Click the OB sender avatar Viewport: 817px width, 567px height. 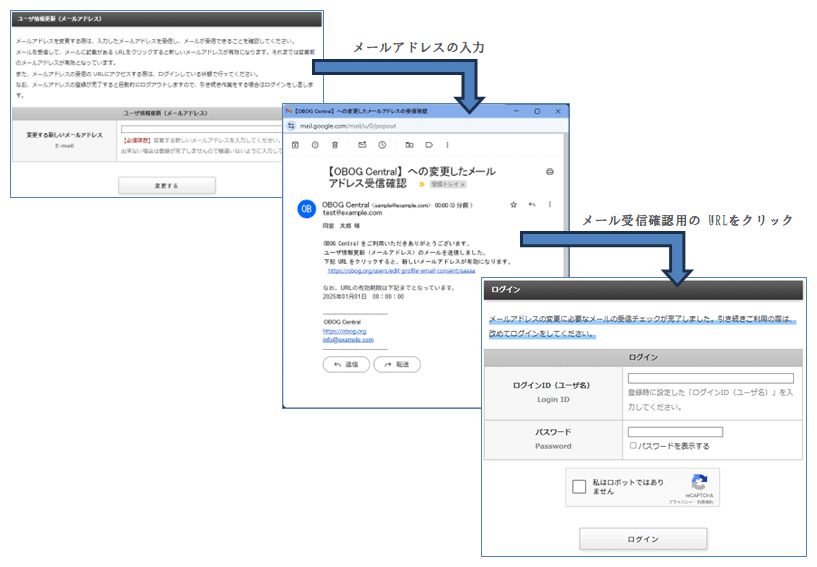pyautogui.click(x=306, y=209)
